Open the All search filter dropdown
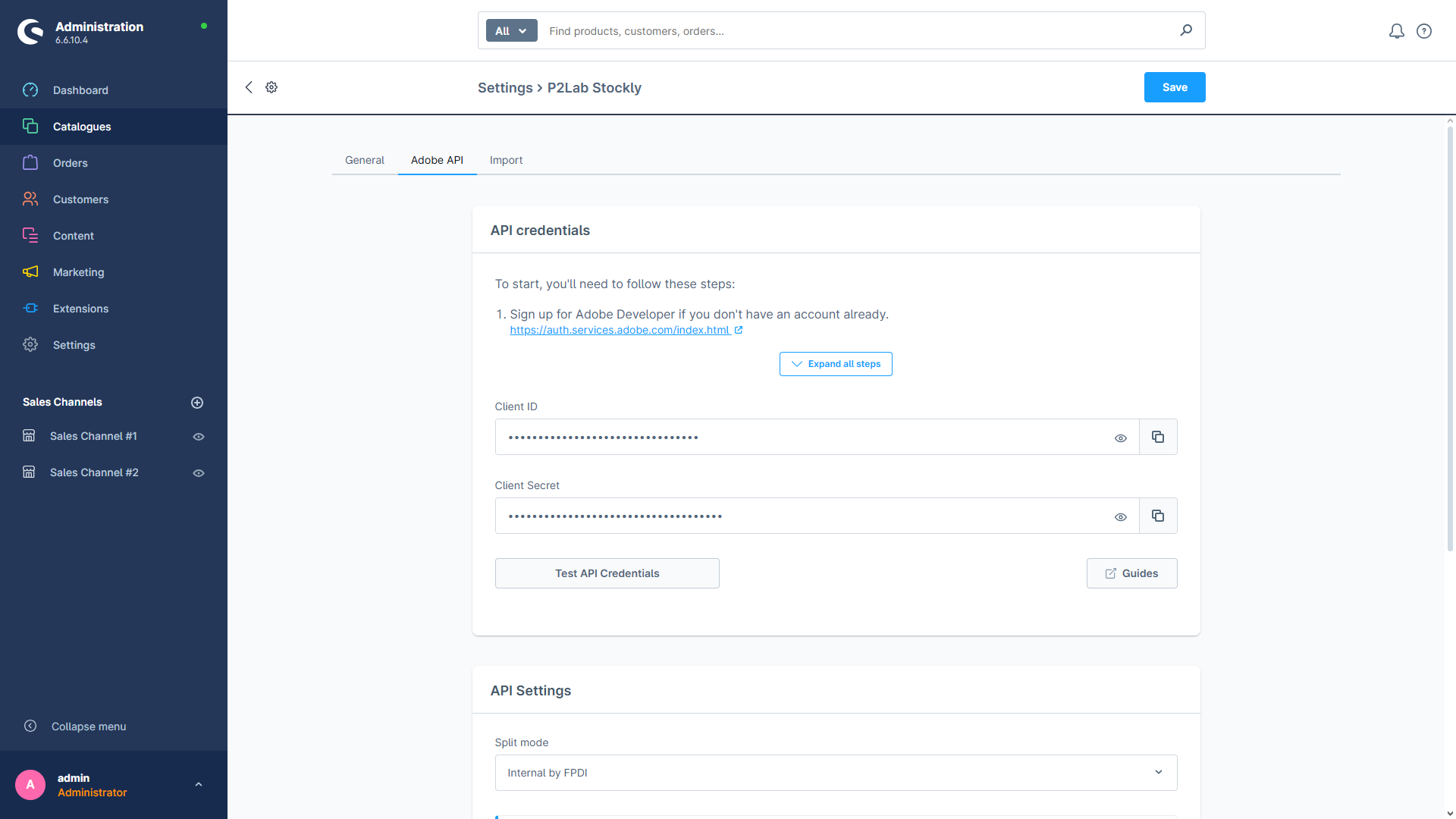Viewport: 1456px width, 819px height. click(511, 31)
